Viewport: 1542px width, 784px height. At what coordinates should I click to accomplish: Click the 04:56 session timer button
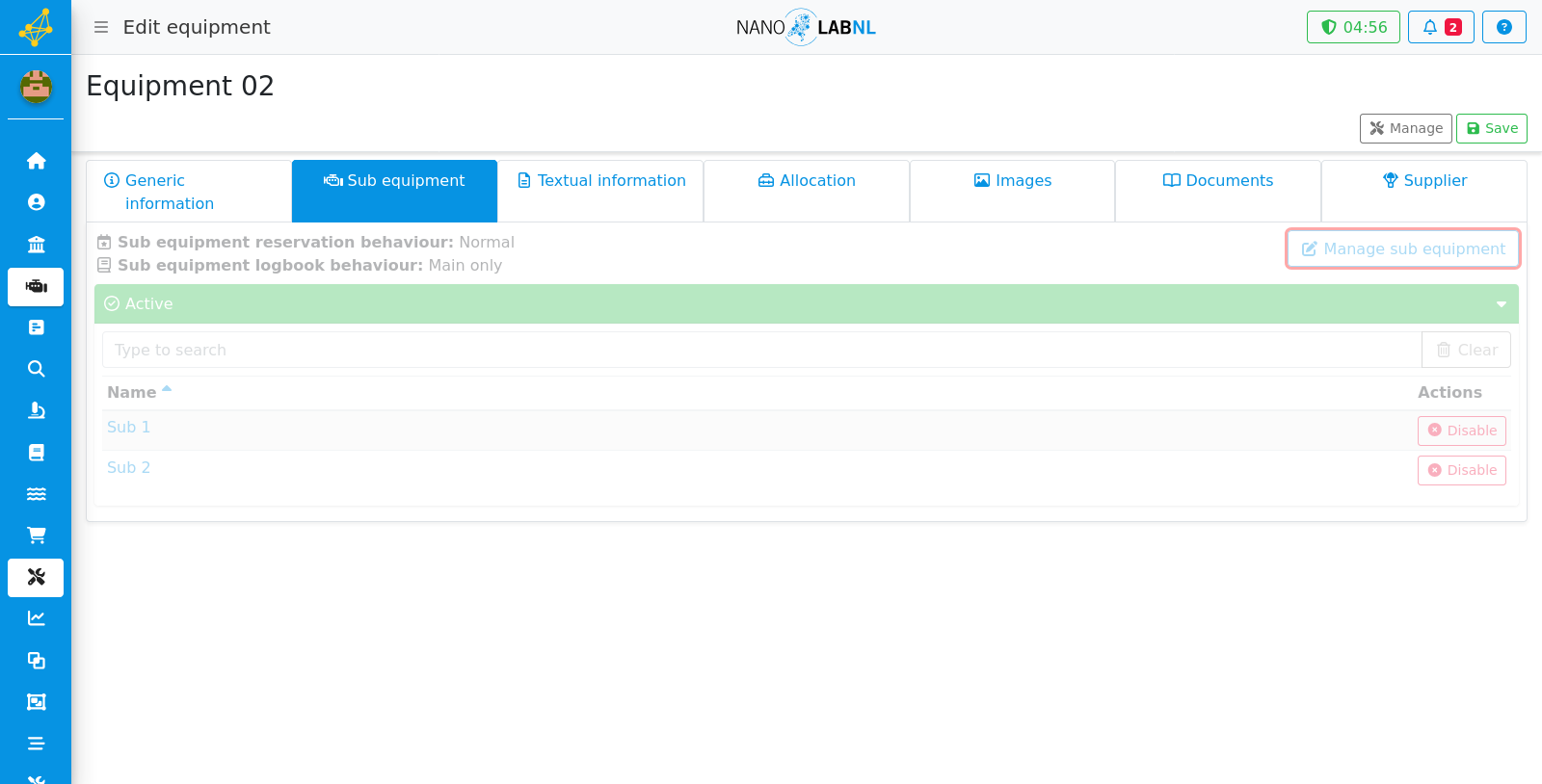tap(1353, 27)
